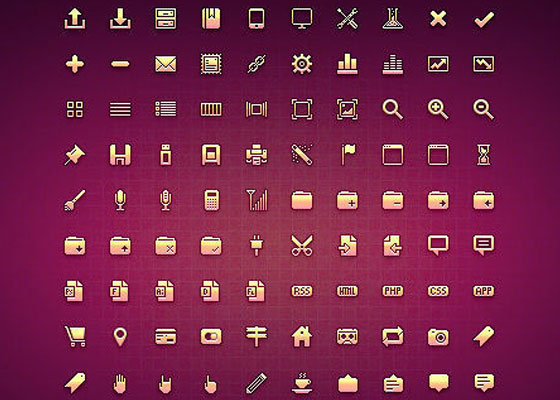Click the Ps file icon

75,291
